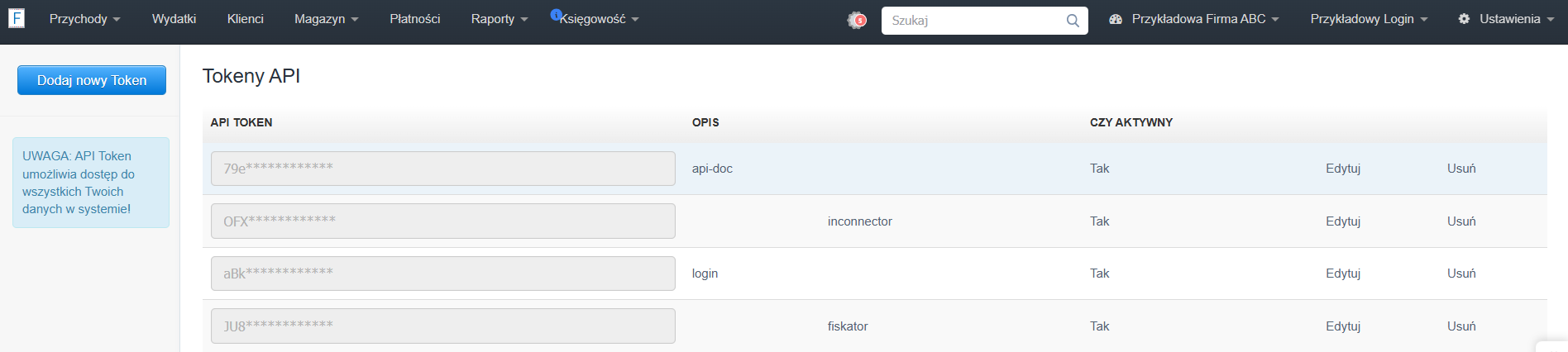
Task: Open the Przykładowy Login user dropdown
Action: pos(1369,19)
